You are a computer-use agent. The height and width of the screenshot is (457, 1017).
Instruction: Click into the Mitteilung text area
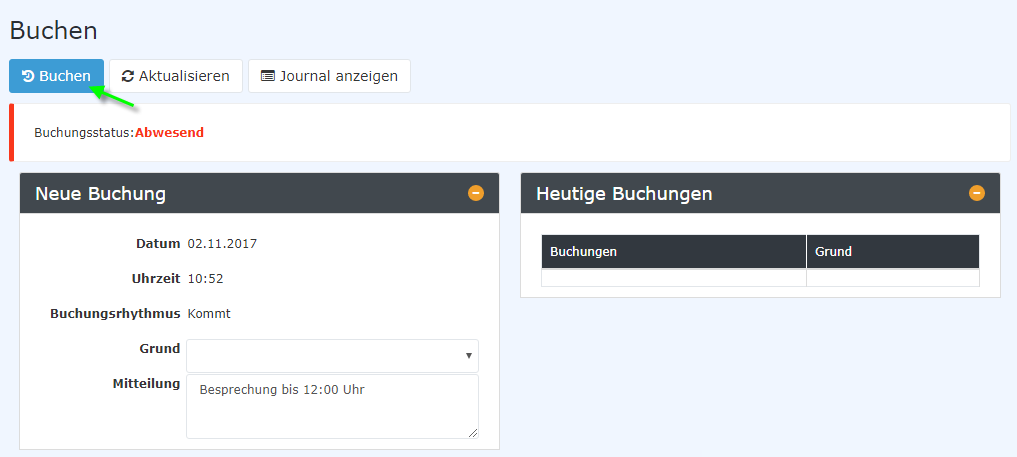click(x=332, y=406)
